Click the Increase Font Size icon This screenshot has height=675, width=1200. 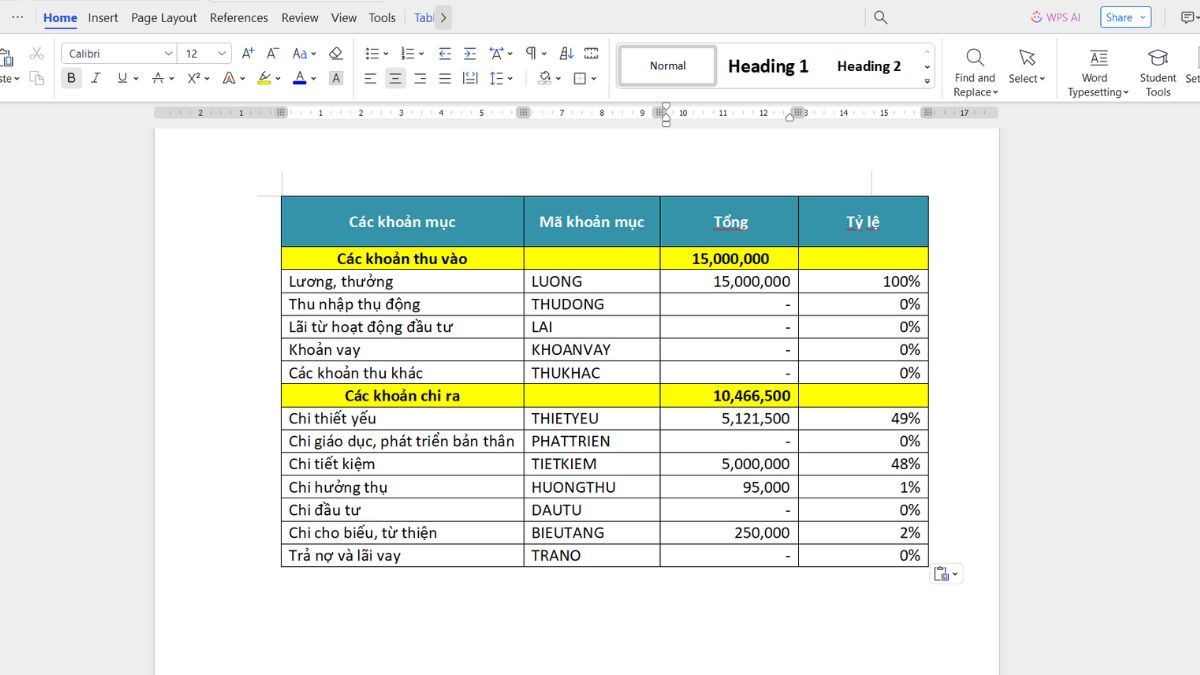coord(248,54)
